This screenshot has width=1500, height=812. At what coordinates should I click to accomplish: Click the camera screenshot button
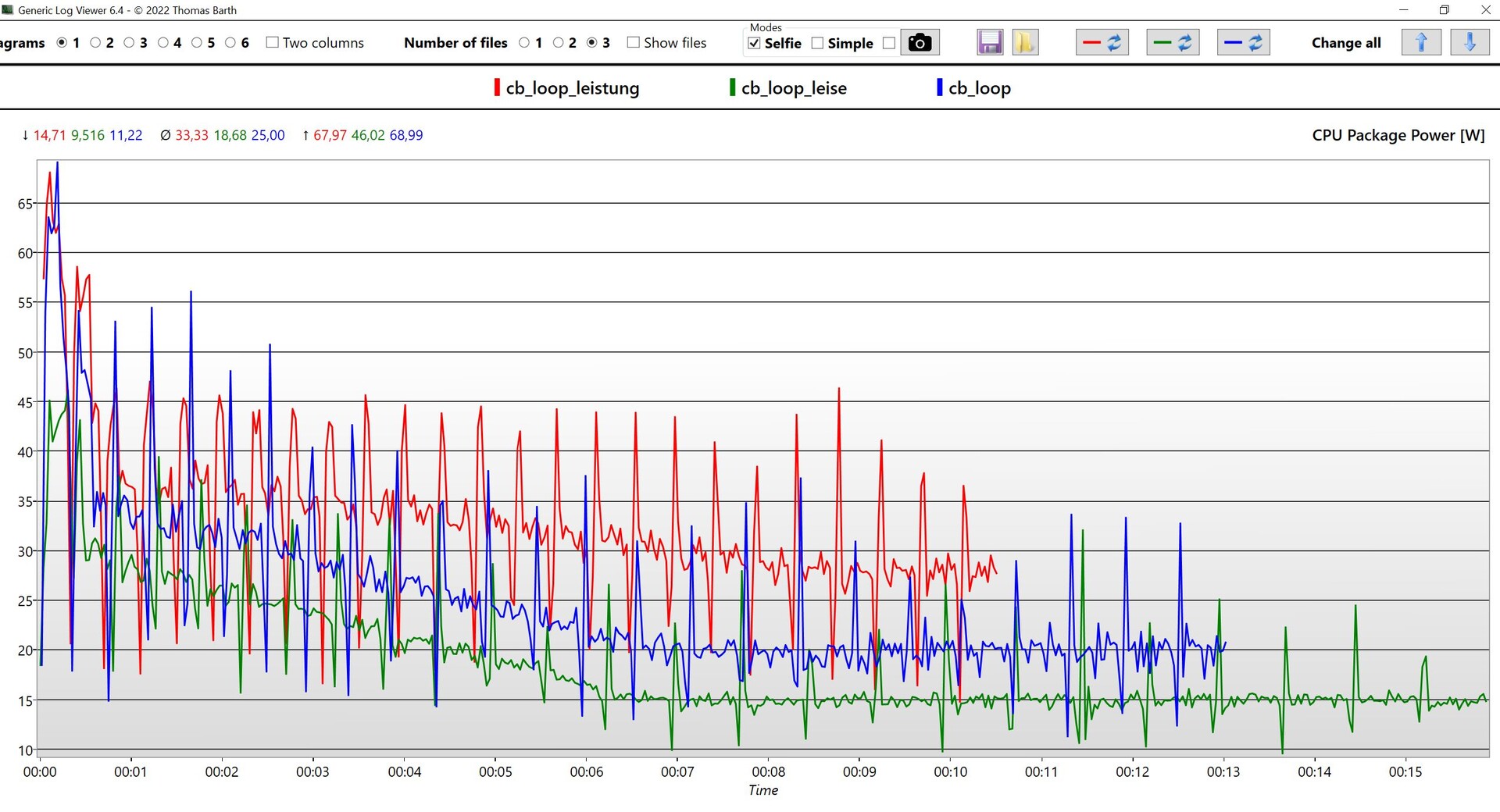[x=920, y=43]
